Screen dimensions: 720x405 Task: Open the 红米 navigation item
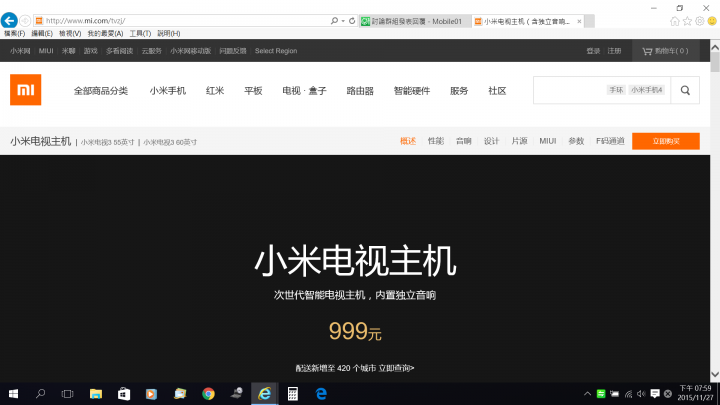coord(215,91)
